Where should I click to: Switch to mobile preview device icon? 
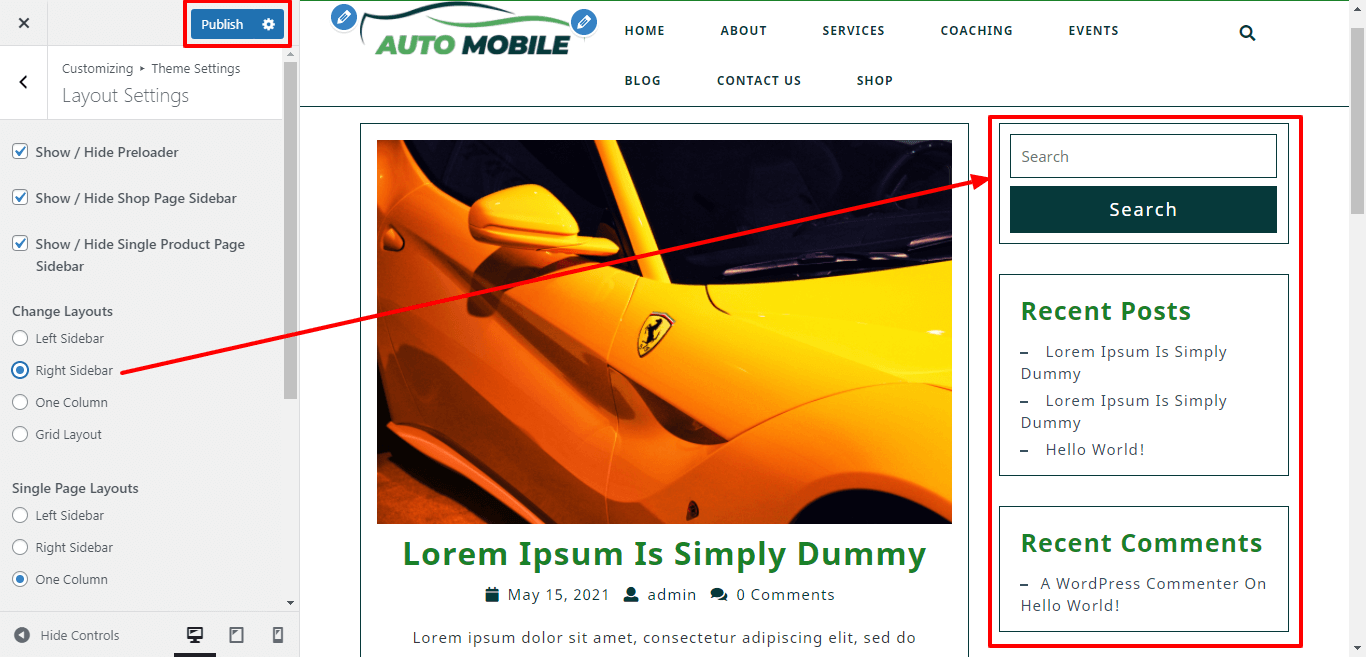(x=278, y=635)
